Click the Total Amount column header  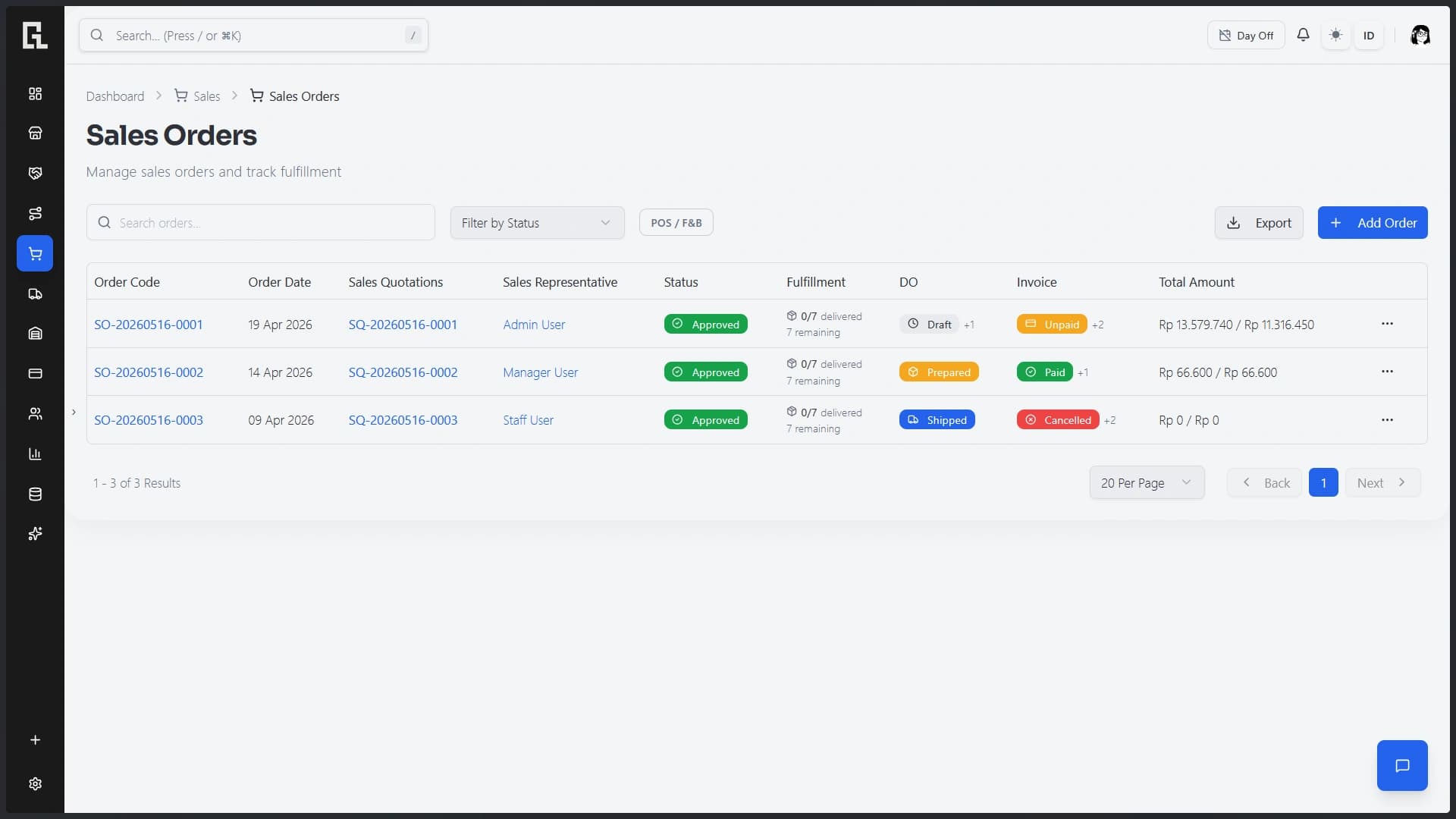1196,282
